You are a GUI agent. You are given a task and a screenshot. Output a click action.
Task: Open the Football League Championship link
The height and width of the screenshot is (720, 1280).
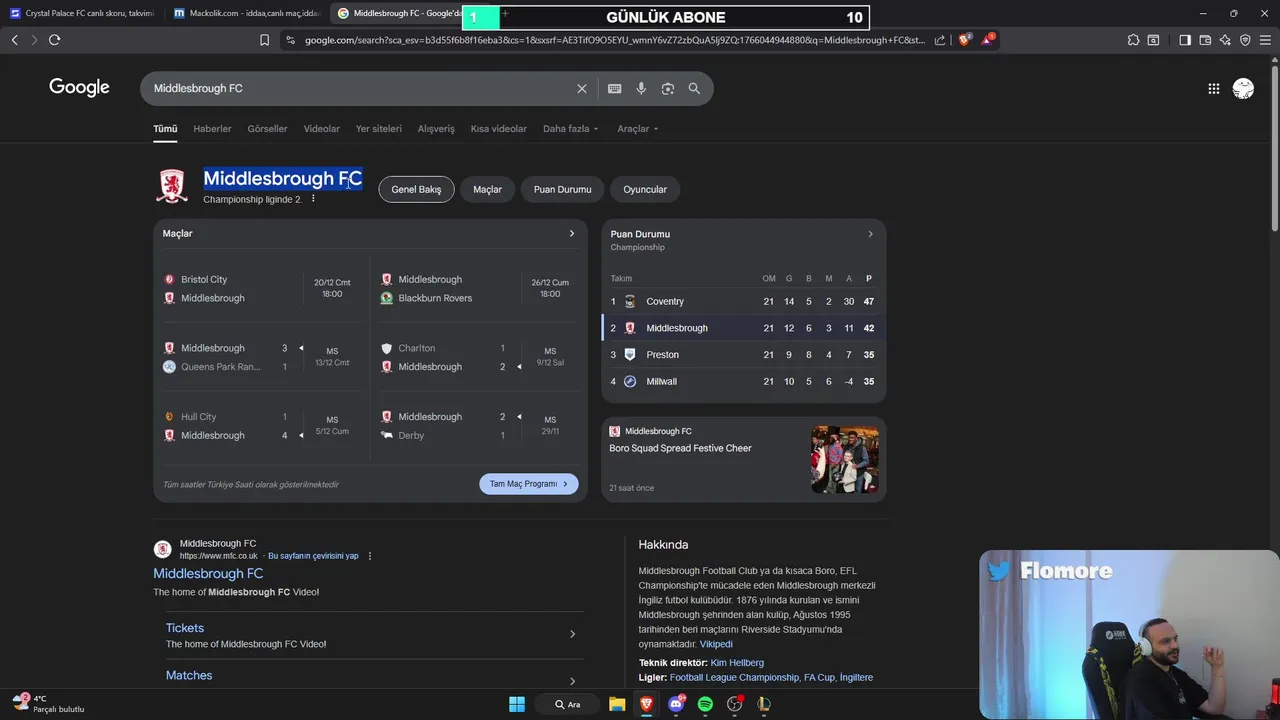coord(734,677)
